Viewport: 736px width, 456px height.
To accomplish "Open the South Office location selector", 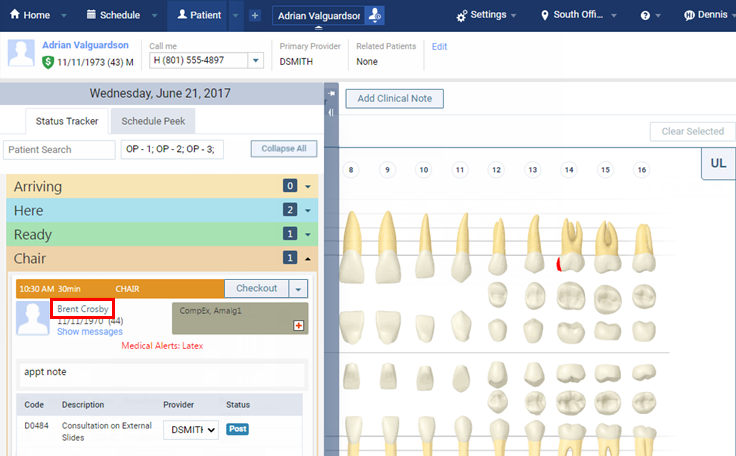I will (x=578, y=15).
